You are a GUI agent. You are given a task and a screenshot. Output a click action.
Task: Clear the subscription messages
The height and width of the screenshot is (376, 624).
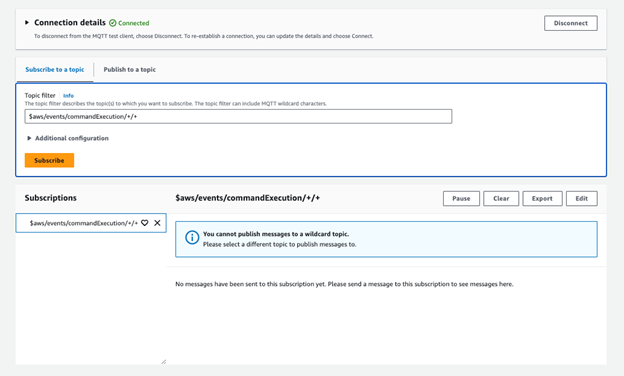click(501, 199)
